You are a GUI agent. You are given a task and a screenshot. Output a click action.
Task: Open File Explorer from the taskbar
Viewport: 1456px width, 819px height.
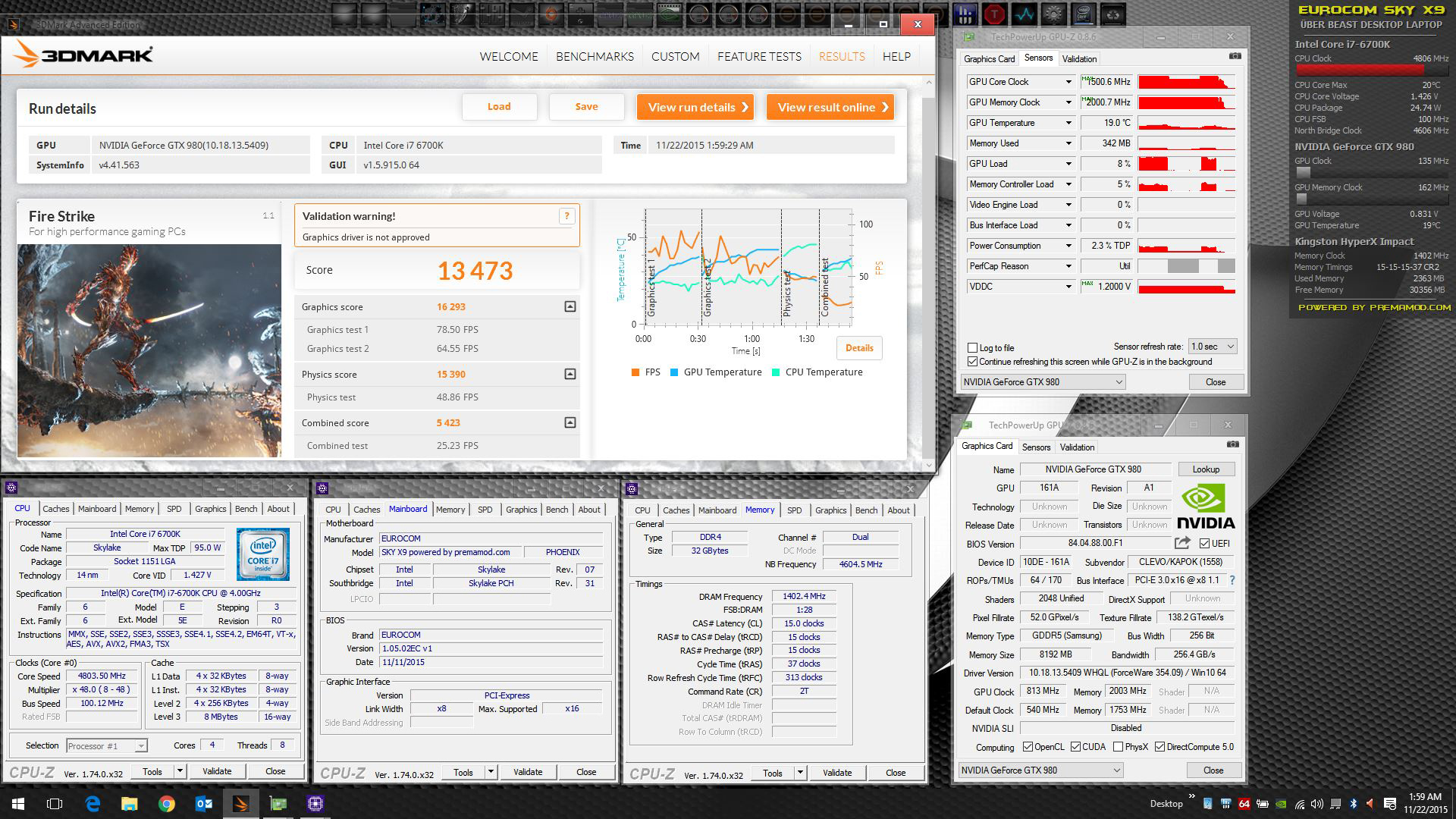tap(130, 804)
